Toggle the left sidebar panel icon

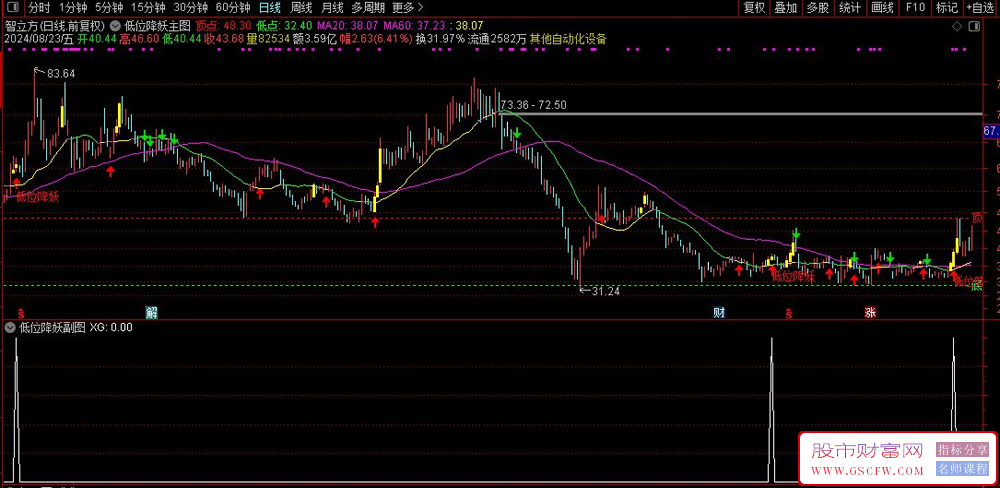12,8
